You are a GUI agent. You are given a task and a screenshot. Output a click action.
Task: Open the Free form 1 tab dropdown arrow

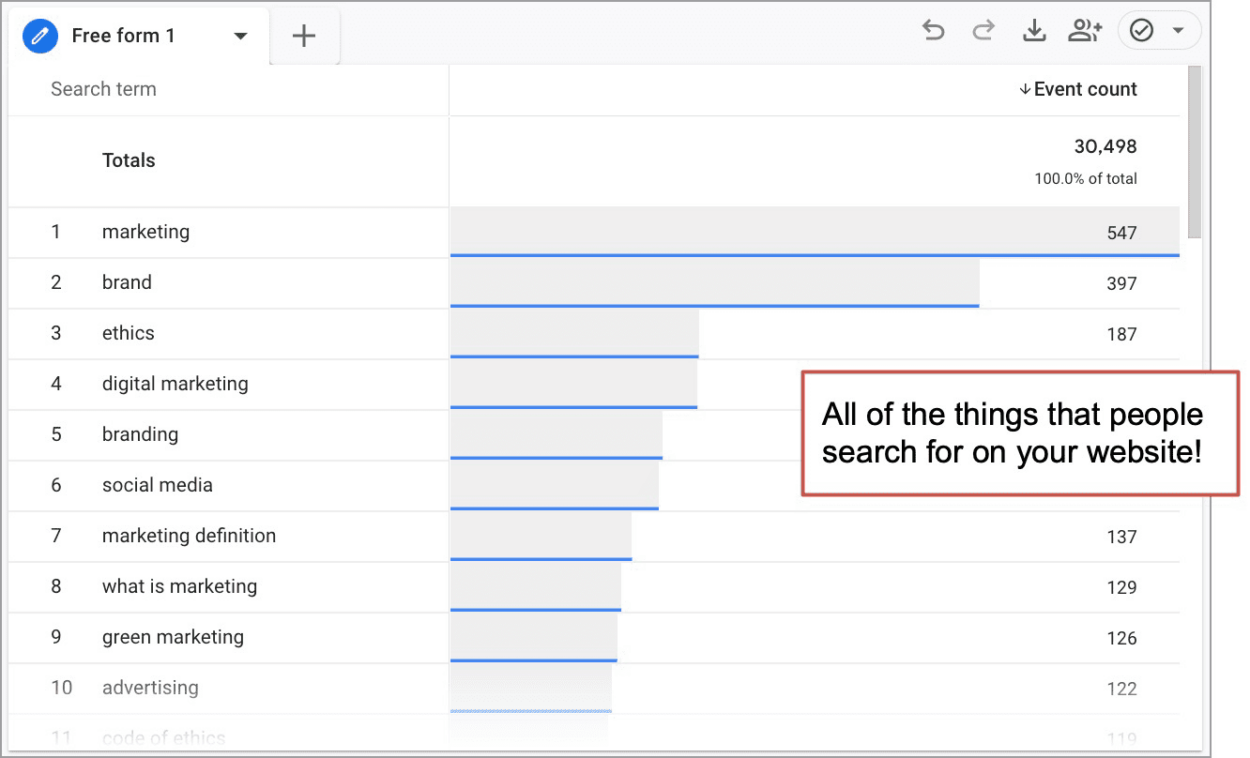point(240,37)
